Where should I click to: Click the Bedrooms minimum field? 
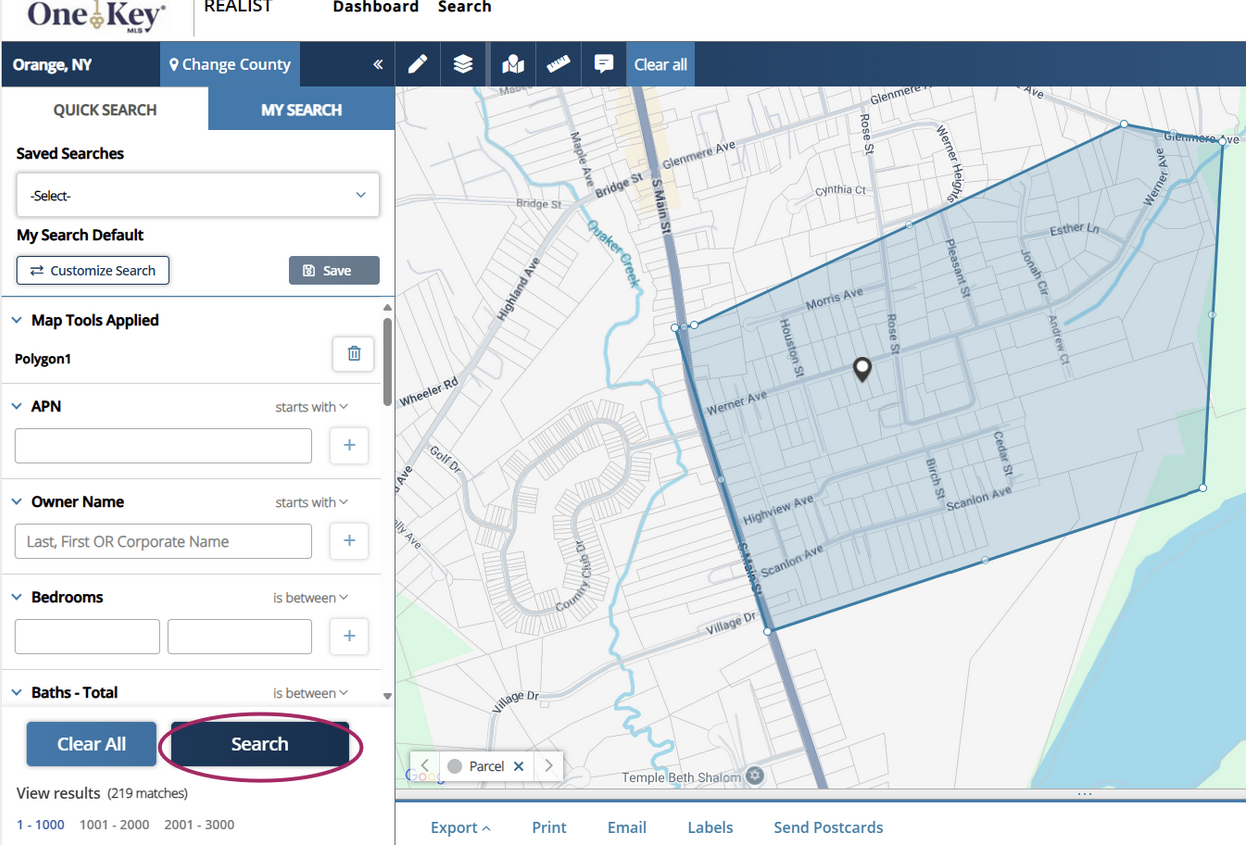(x=87, y=636)
